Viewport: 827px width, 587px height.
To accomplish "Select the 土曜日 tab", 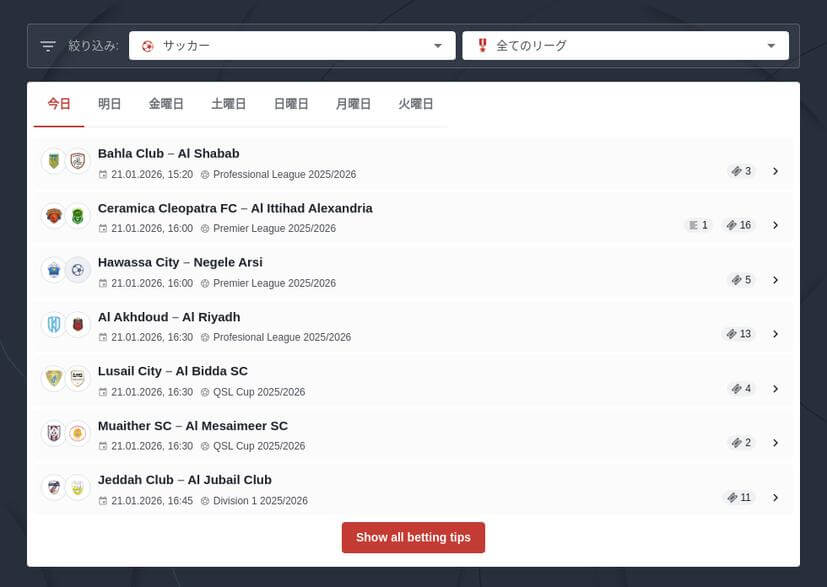I will click(229, 104).
